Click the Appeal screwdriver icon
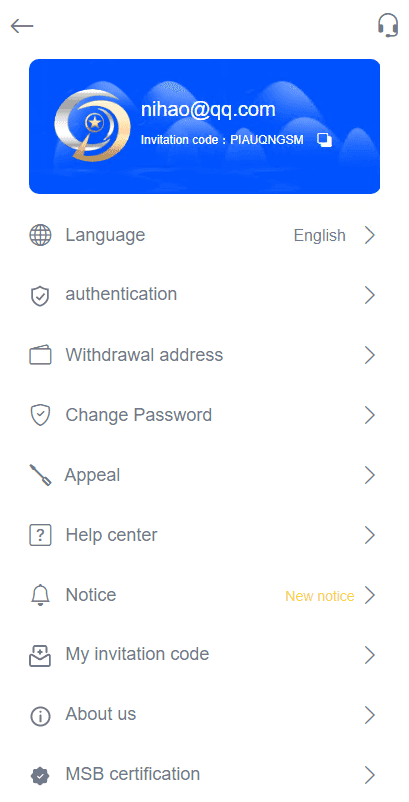The image size is (409, 802). tap(40, 475)
